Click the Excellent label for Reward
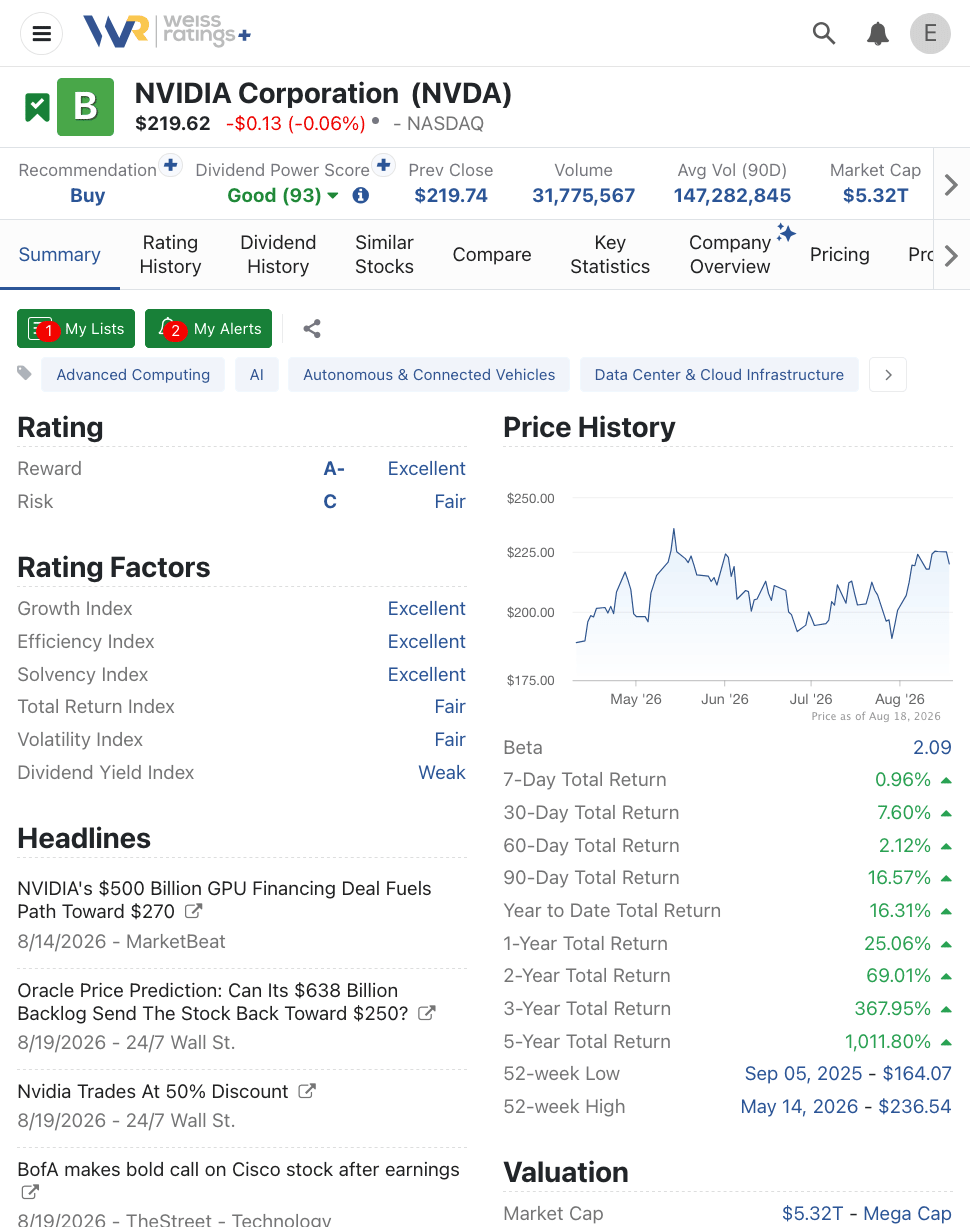 pos(427,469)
